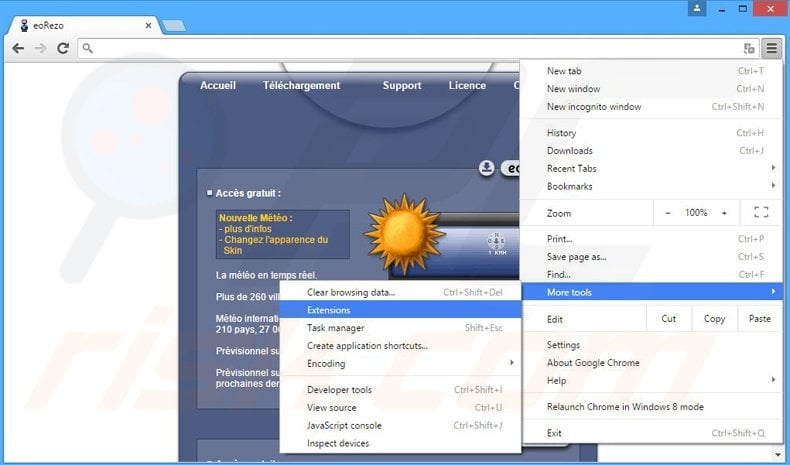Select Print... from the menu
The width and height of the screenshot is (790, 465).
pos(652,239)
